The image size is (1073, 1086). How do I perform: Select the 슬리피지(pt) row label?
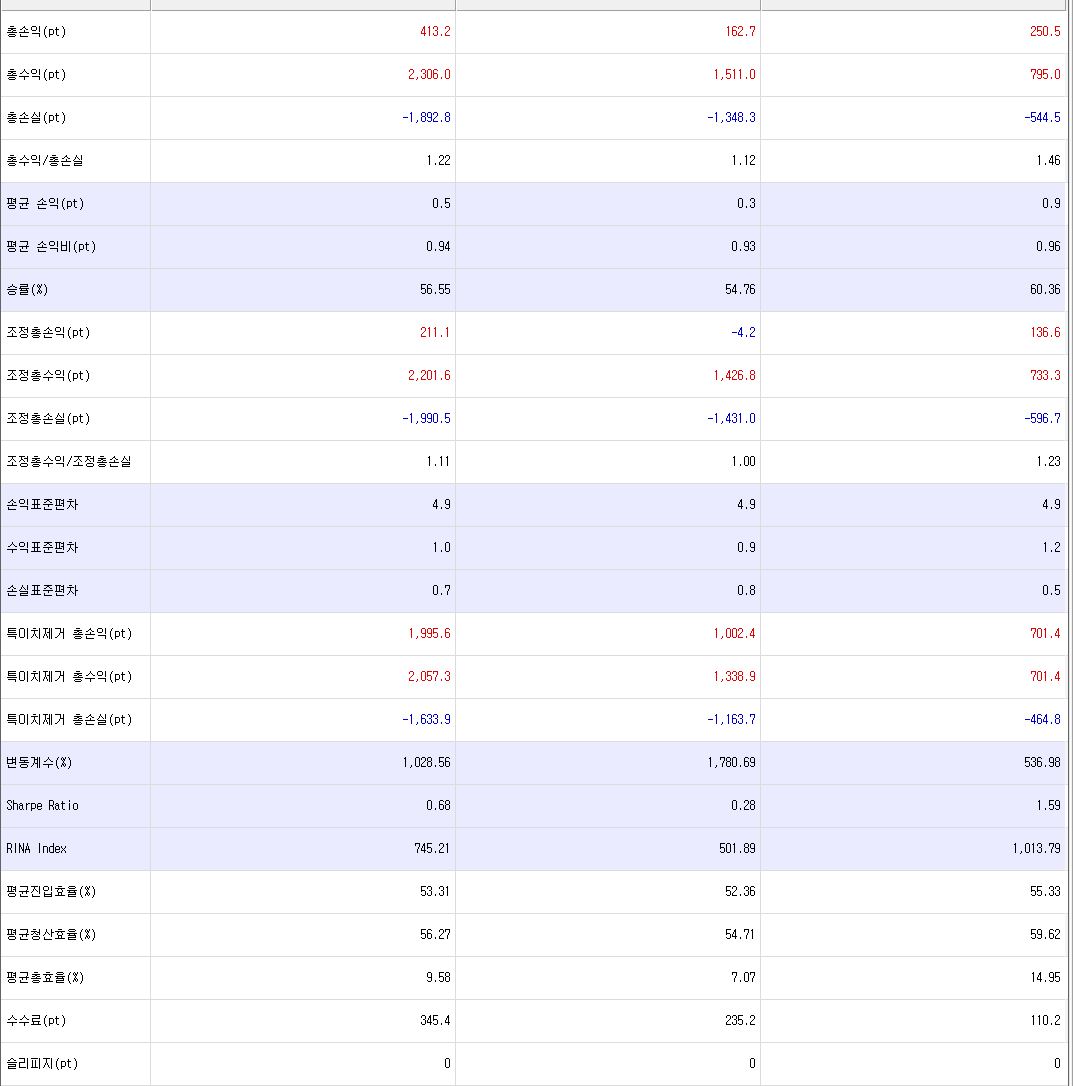click(42, 1064)
